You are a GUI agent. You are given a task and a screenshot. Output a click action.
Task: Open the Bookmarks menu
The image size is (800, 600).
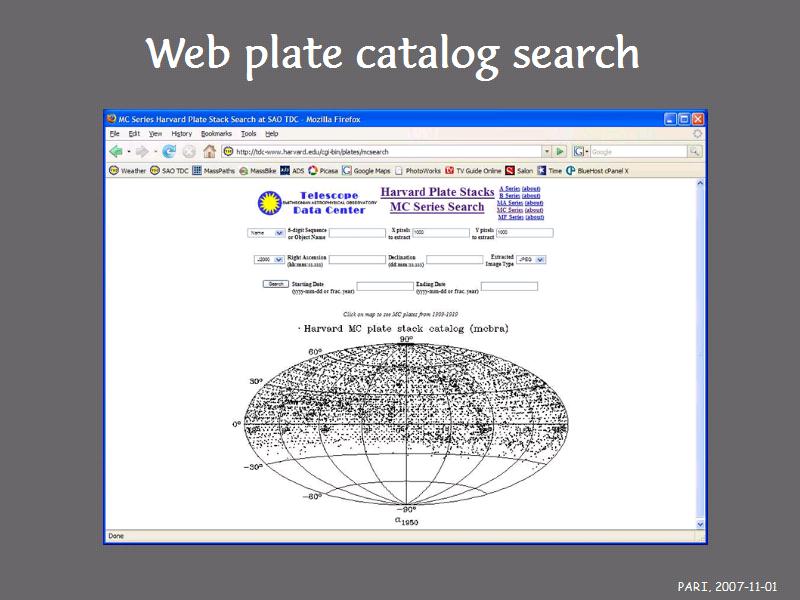tap(215, 133)
